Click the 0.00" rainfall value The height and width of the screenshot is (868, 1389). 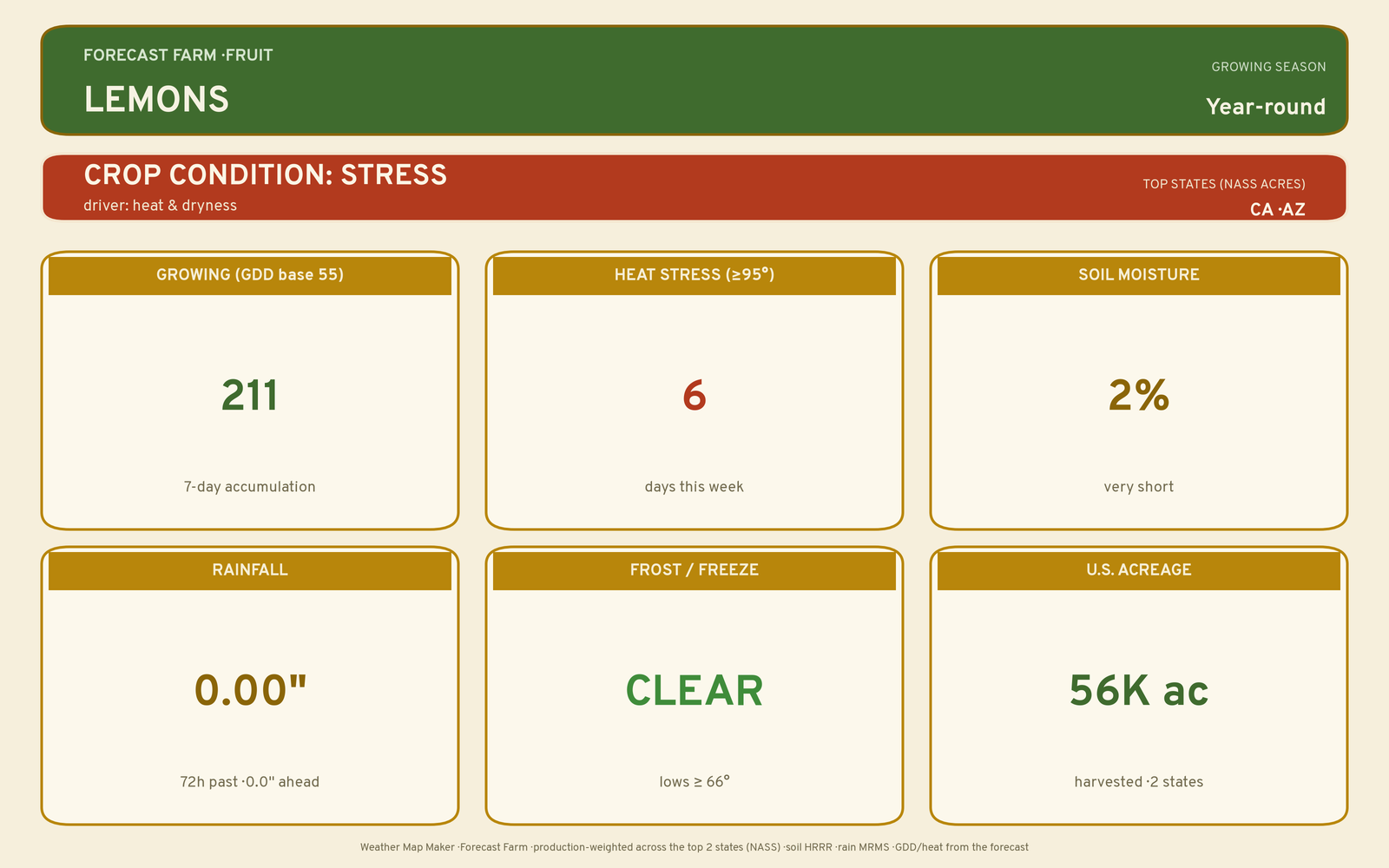click(x=250, y=691)
